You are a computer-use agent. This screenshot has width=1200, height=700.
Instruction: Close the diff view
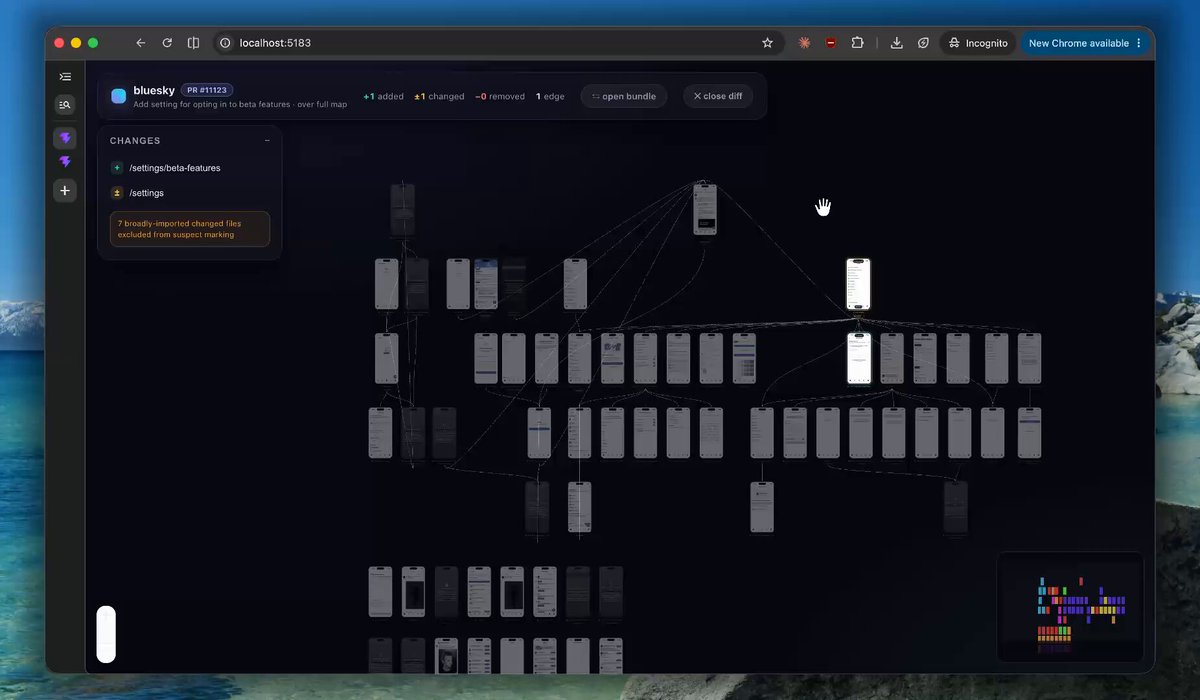pyautogui.click(x=718, y=96)
